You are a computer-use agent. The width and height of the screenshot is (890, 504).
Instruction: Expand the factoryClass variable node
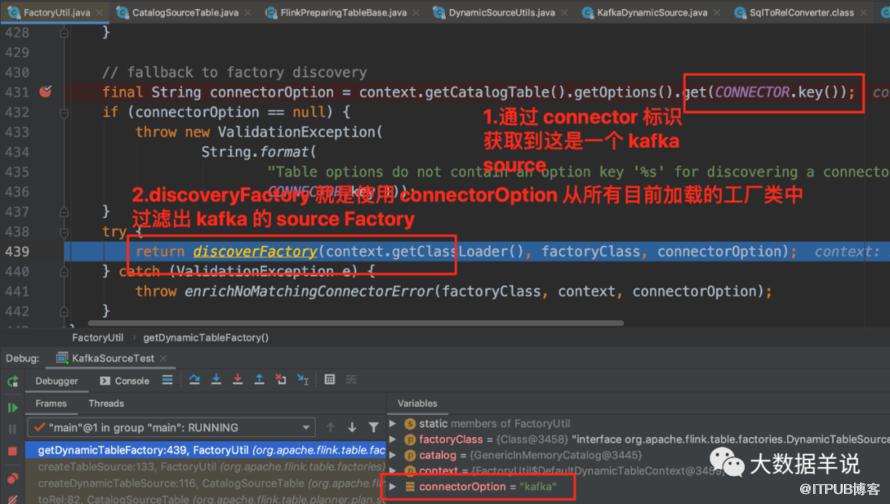[x=392, y=439]
